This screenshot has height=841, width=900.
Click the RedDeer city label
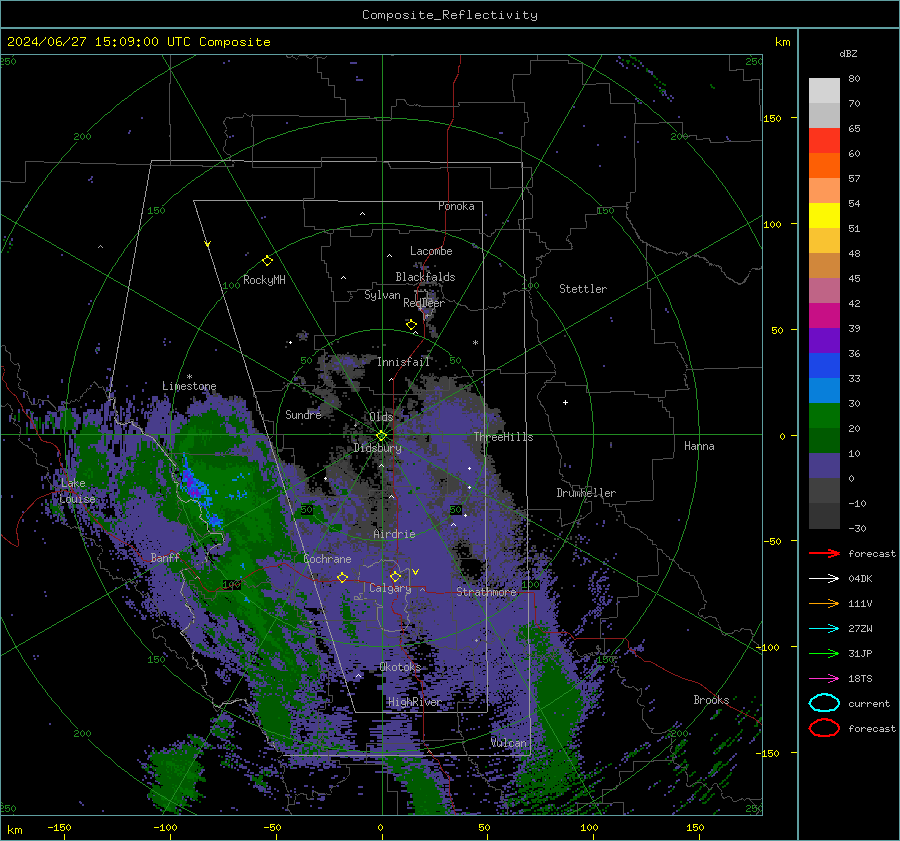424,303
